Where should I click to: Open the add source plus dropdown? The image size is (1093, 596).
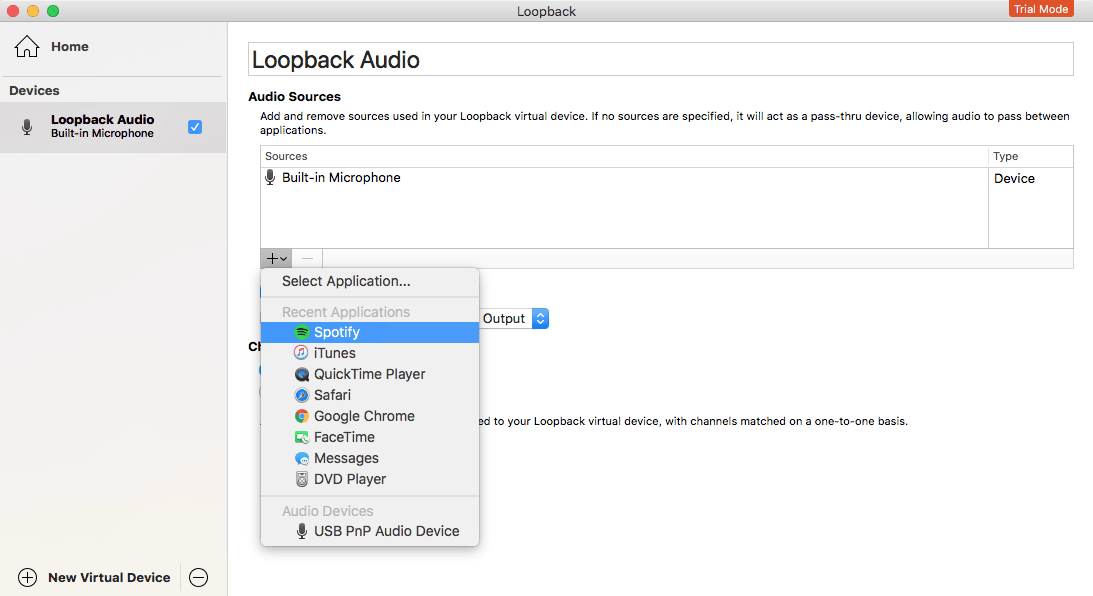(x=276, y=259)
